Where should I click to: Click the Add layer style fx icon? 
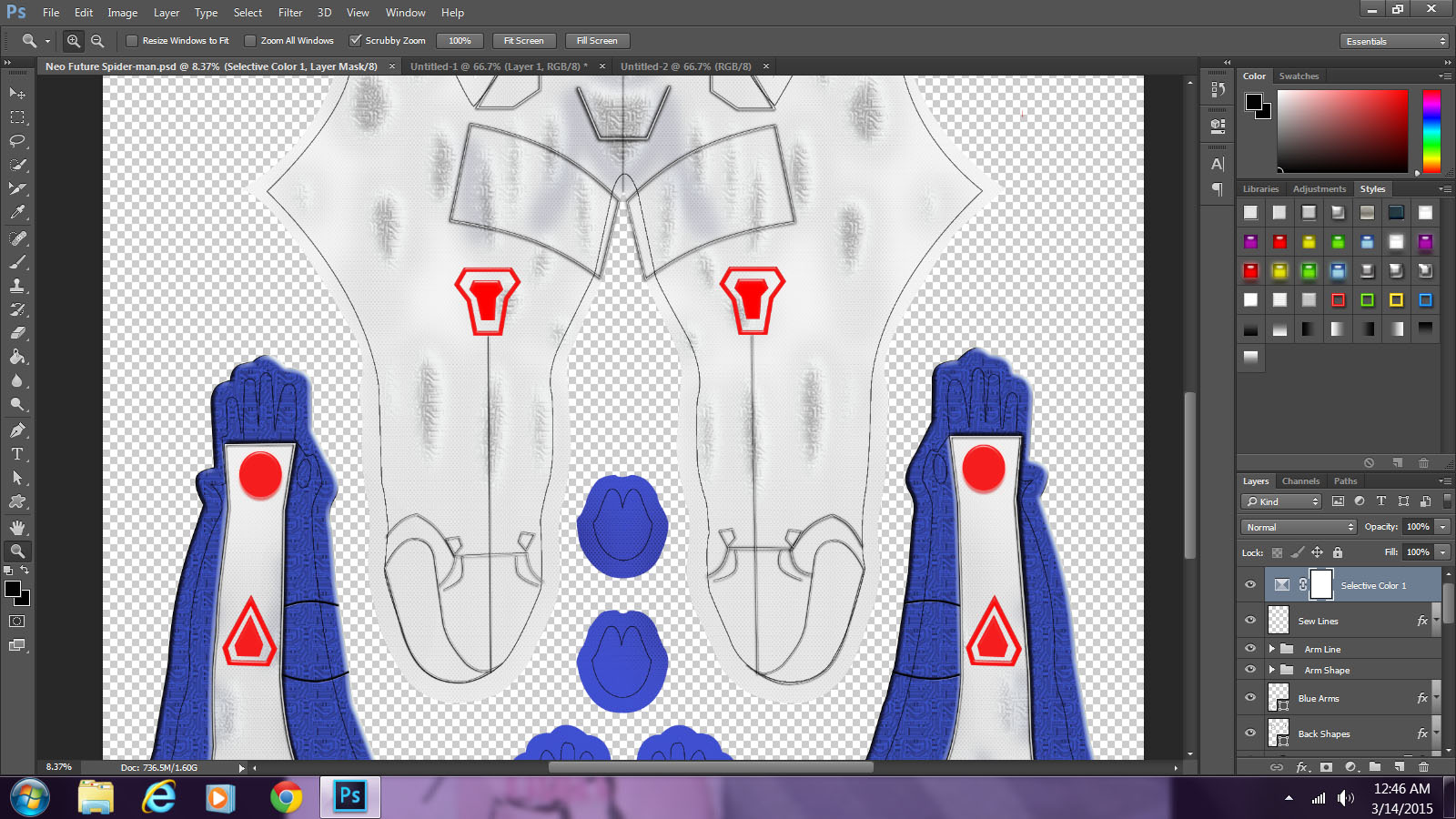coord(1302,767)
